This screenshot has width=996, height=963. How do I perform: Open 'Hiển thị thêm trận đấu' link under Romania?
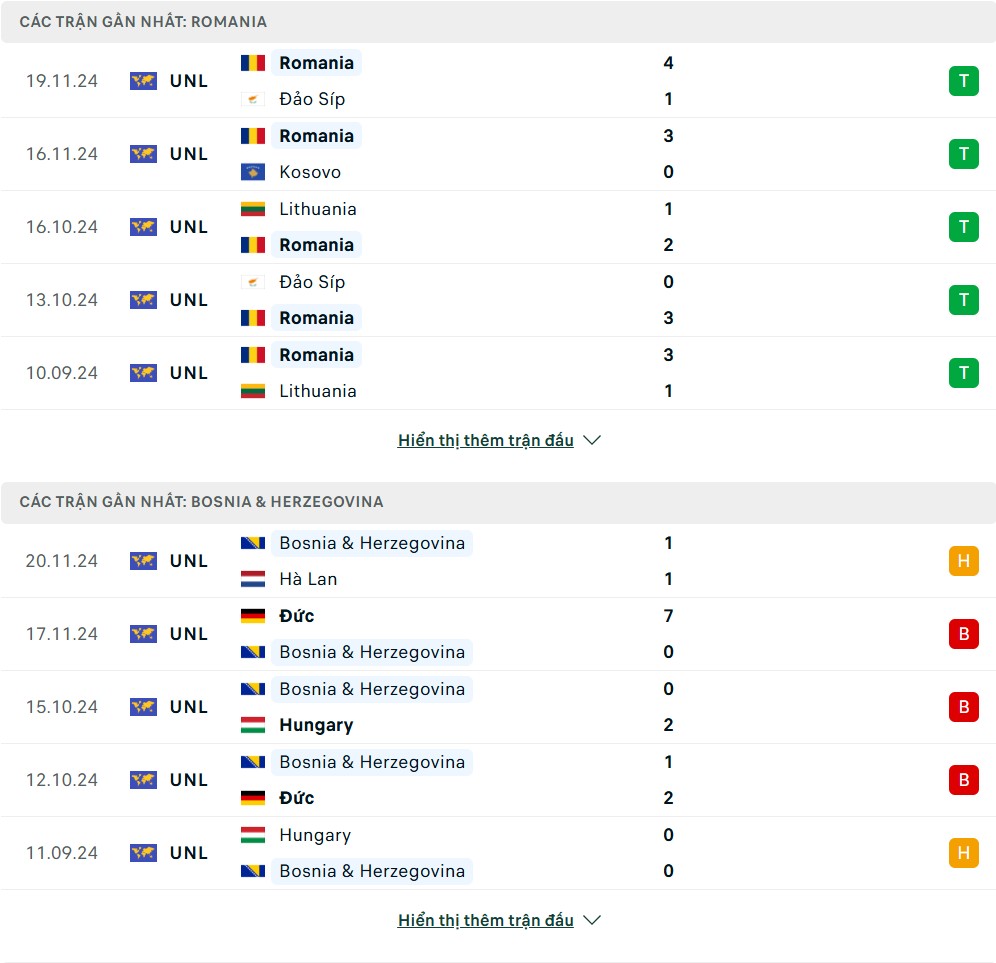[x=485, y=440]
